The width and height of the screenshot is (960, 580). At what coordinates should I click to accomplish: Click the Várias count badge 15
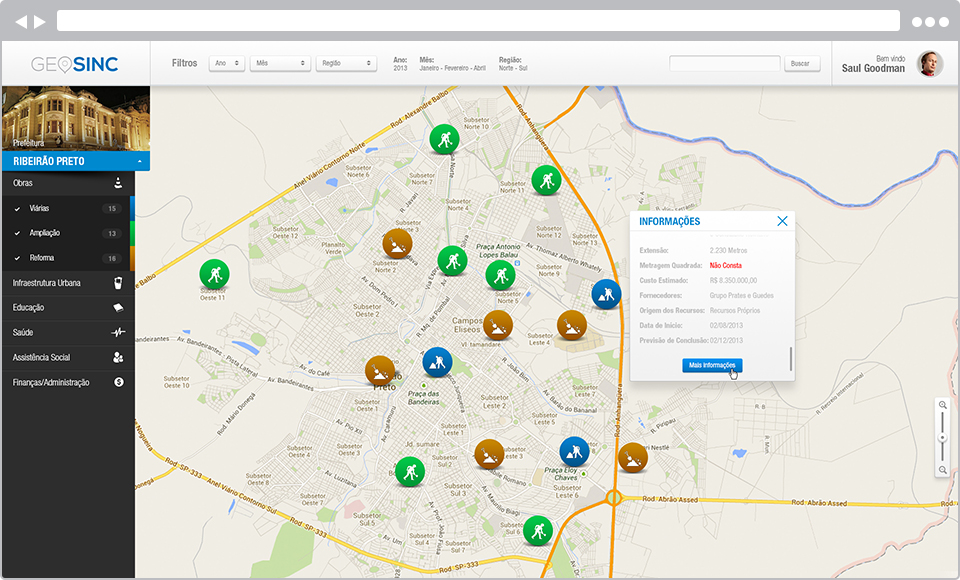(x=112, y=209)
